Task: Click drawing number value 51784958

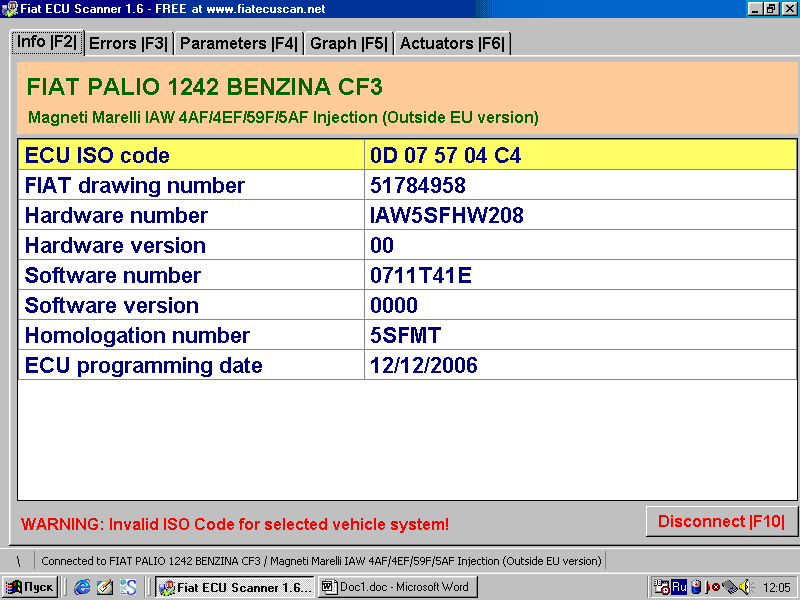Action: coord(418,185)
